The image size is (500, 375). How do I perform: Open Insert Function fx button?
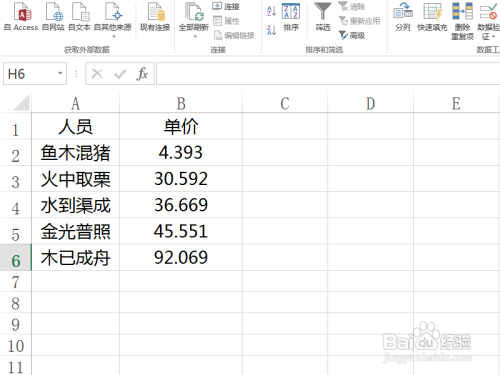142,74
